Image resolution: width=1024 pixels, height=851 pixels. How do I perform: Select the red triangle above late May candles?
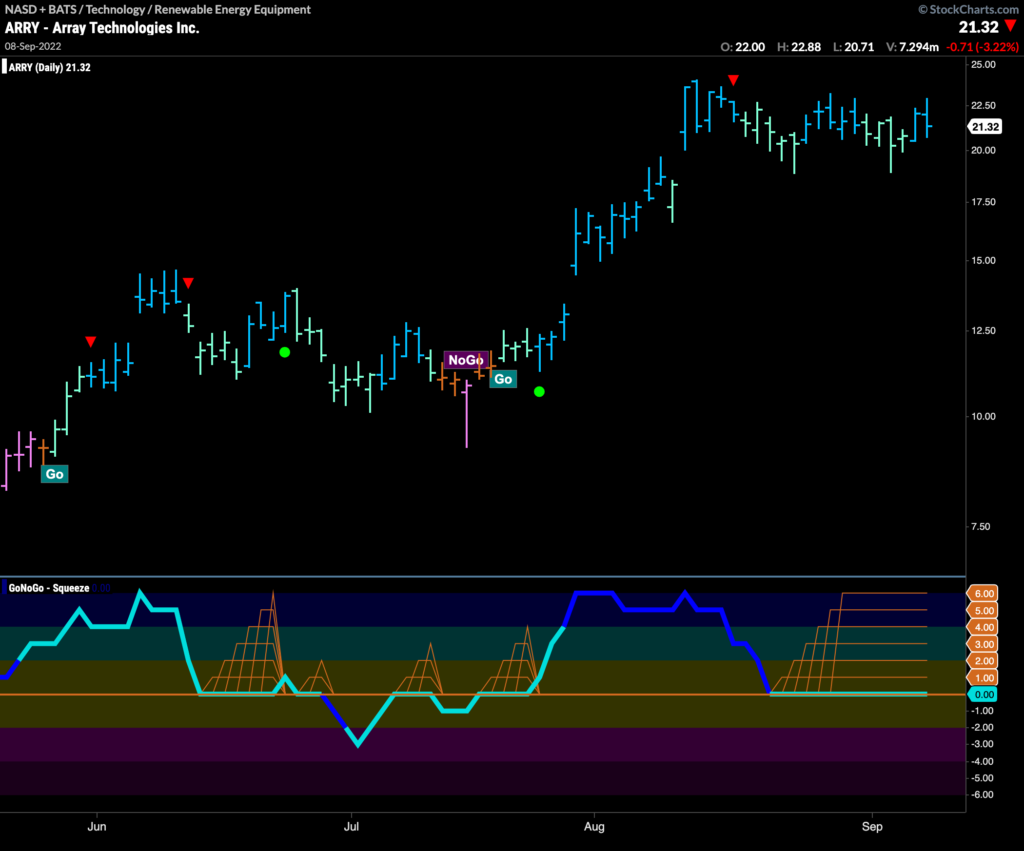click(x=91, y=341)
